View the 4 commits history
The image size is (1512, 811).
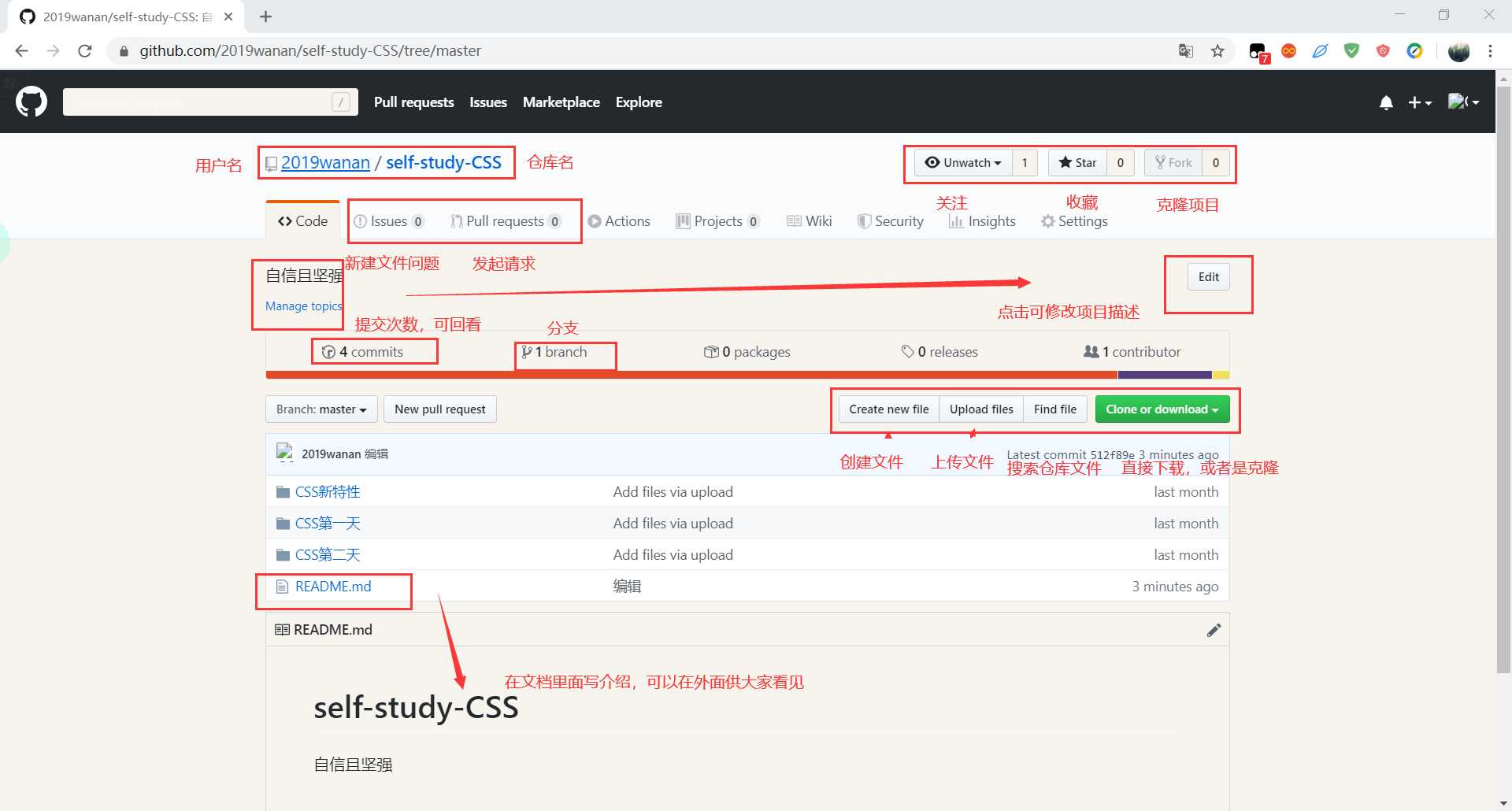[x=362, y=352]
